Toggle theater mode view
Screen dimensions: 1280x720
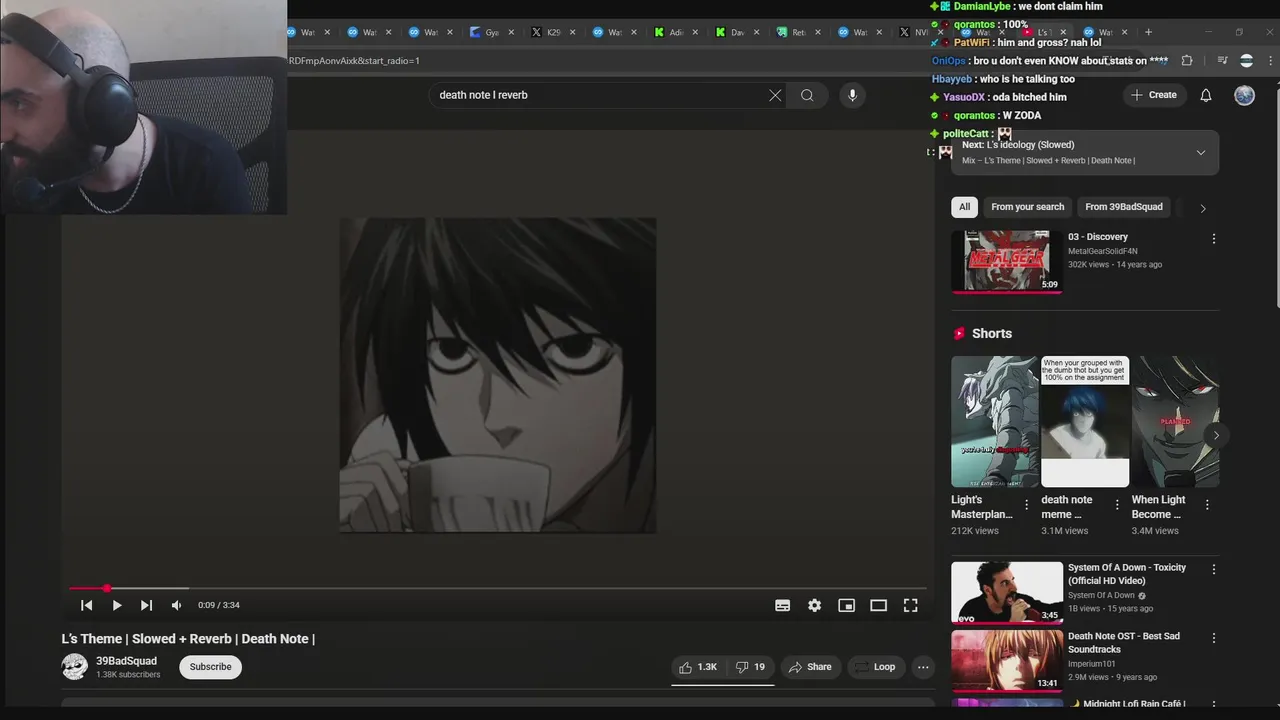pyautogui.click(x=879, y=605)
